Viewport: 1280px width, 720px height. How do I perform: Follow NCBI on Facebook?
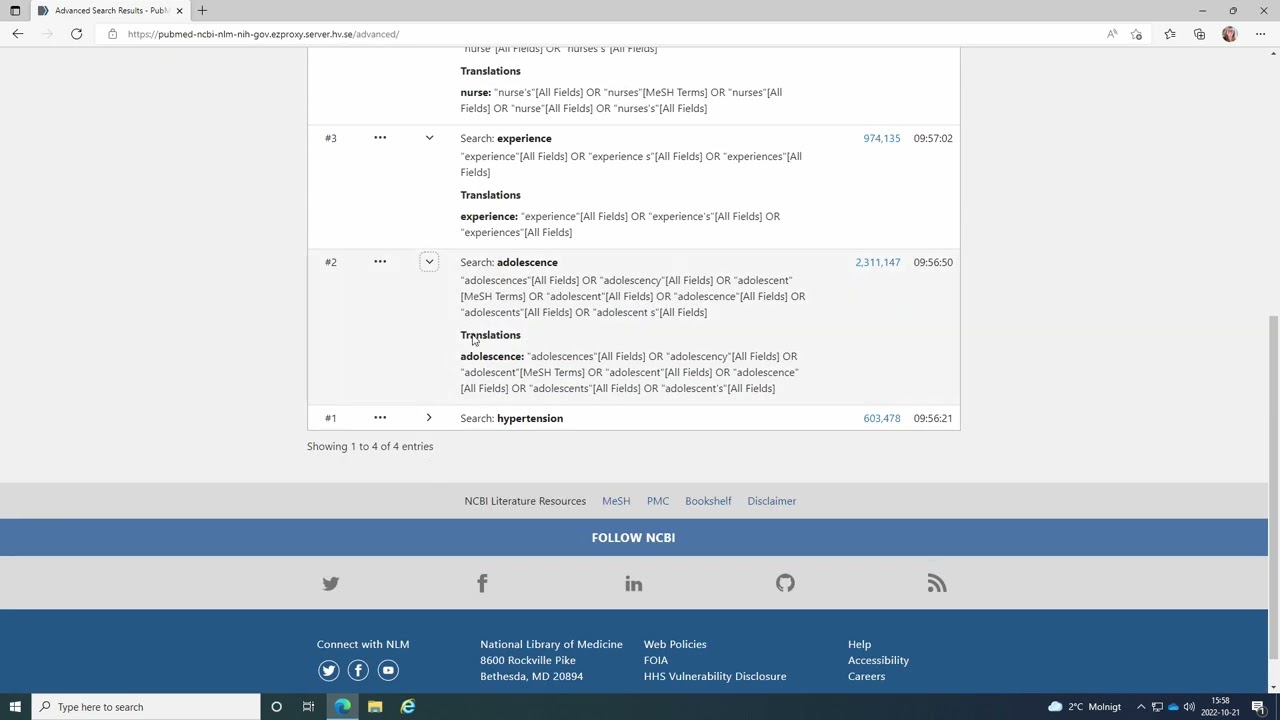pyautogui.click(x=482, y=583)
